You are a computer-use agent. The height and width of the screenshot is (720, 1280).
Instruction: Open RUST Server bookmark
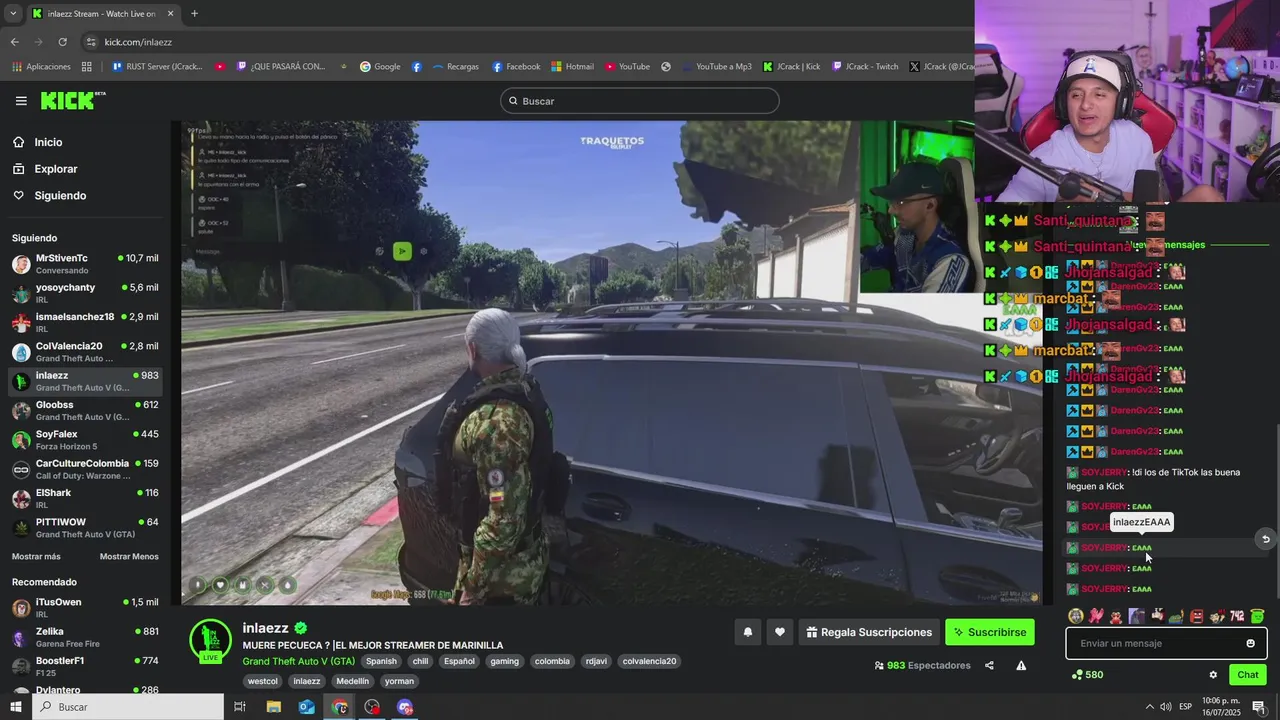coord(158,67)
